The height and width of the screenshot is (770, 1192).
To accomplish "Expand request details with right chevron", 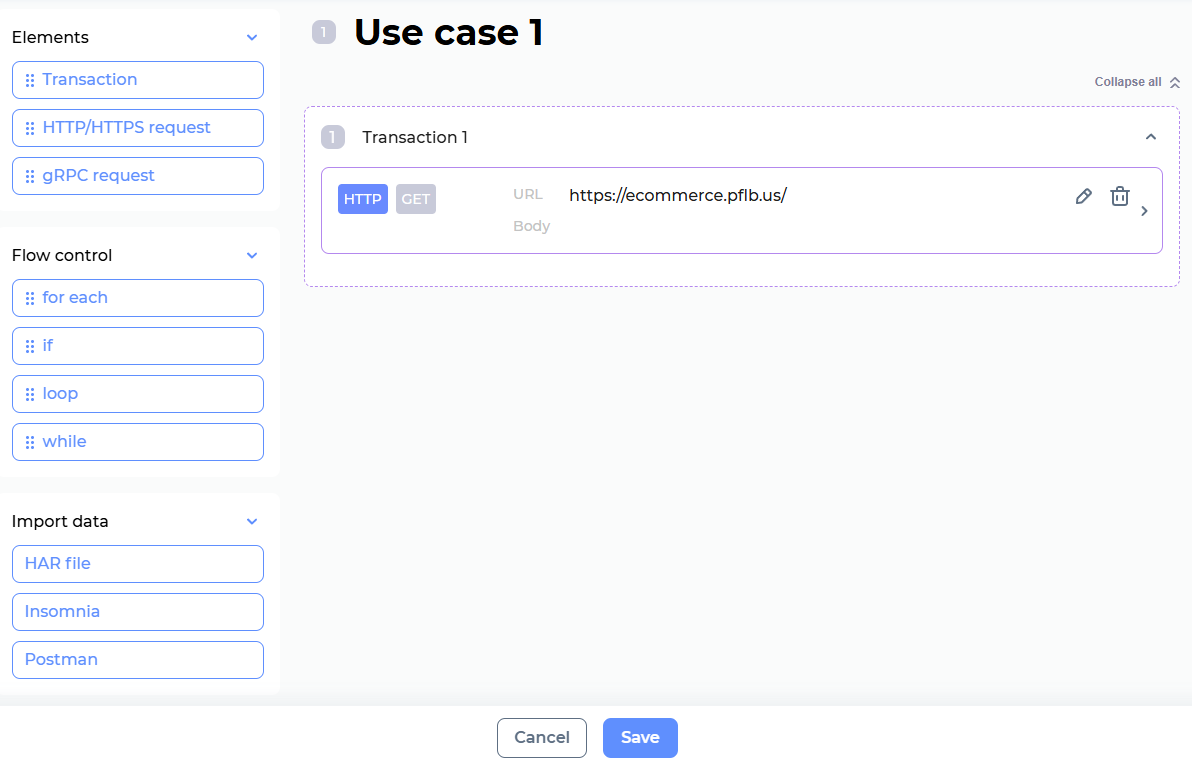I will (1144, 211).
